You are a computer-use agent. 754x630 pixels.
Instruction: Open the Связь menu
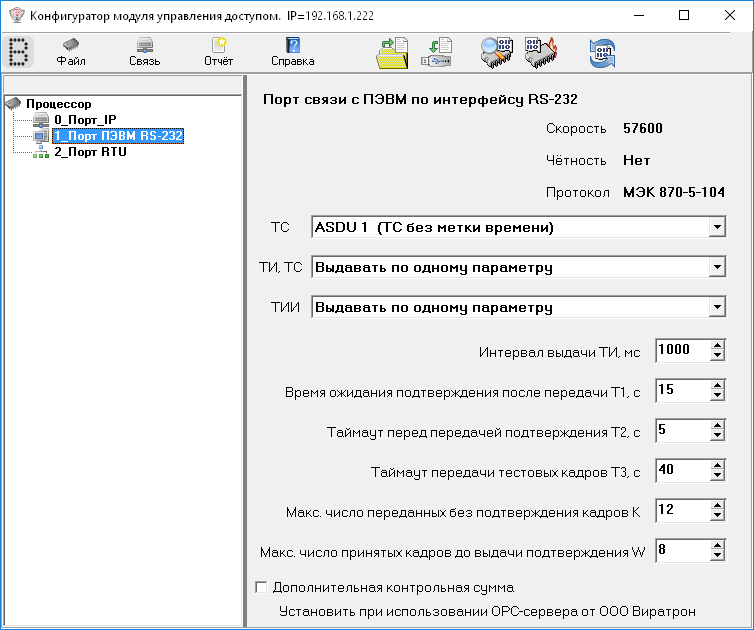click(144, 52)
